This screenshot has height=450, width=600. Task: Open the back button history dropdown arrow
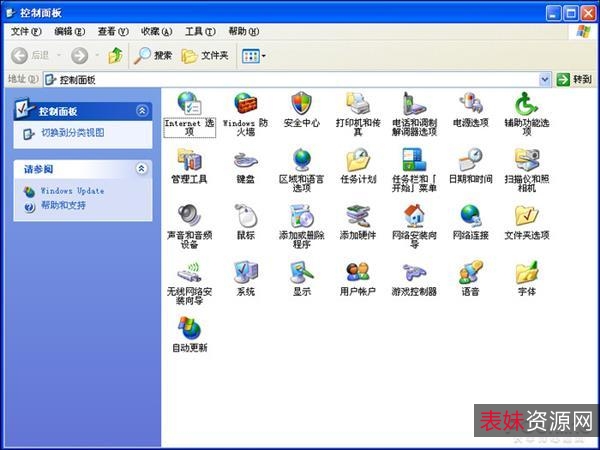59,56
